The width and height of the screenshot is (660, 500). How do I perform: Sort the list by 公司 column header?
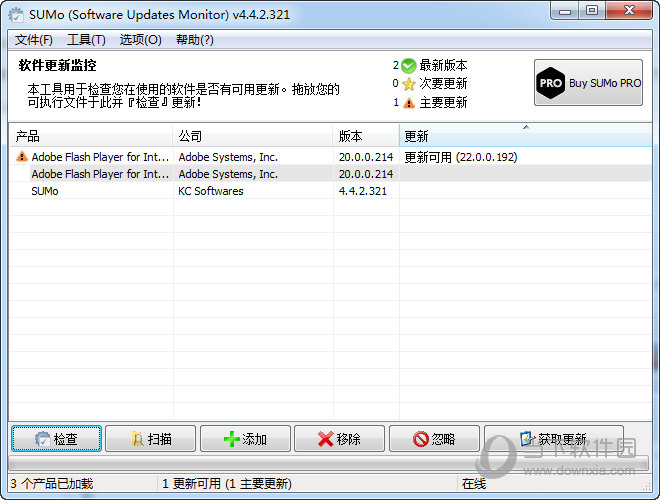click(x=253, y=136)
